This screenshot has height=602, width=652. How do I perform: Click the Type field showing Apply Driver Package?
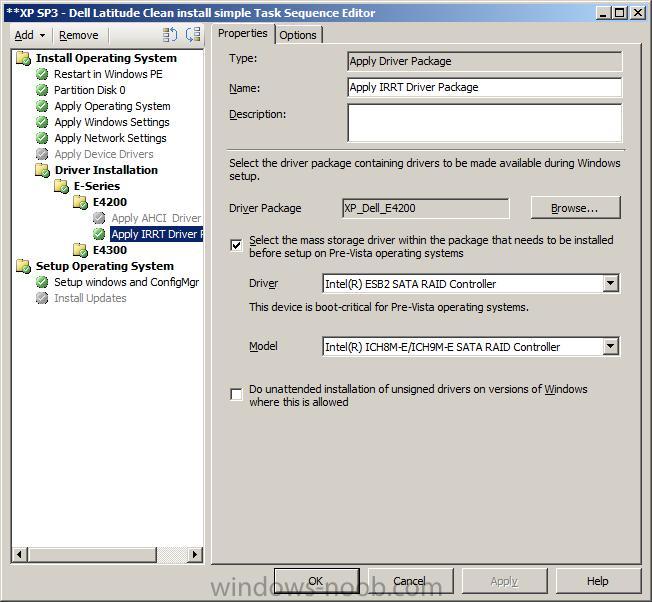pyautogui.click(x=484, y=62)
